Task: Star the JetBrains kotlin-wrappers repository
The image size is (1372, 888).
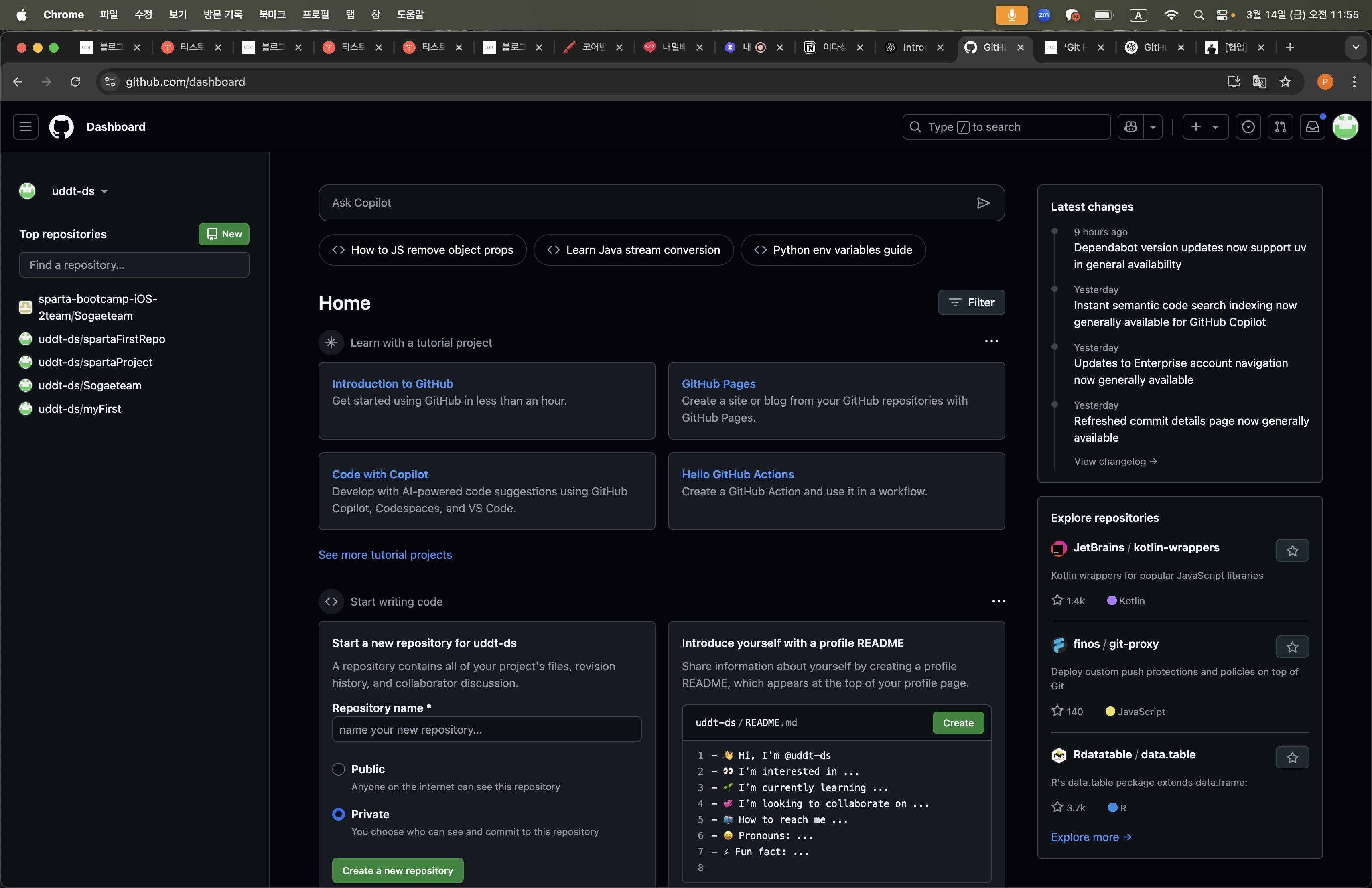Action: point(1292,550)
